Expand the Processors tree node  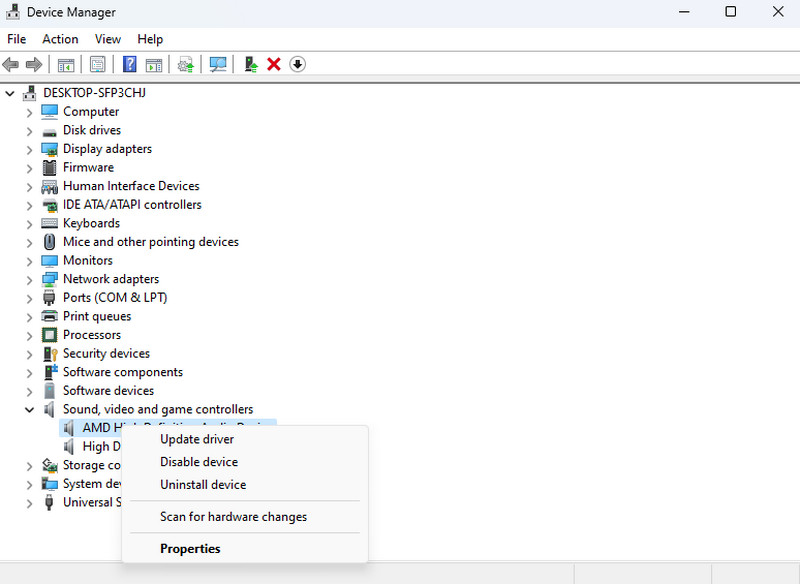[x=29, y=336]
